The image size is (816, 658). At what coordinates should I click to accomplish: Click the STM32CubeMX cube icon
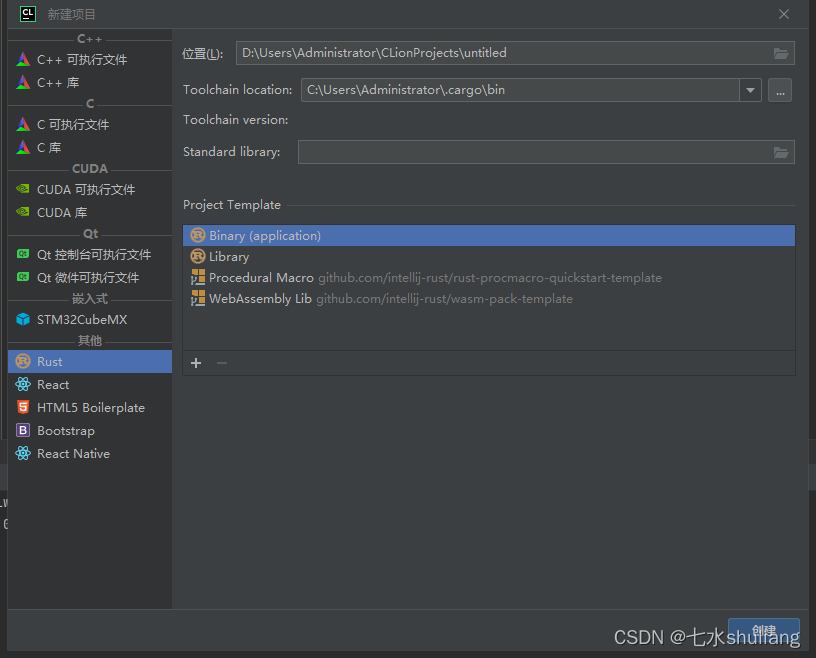[x=23, y=319]
